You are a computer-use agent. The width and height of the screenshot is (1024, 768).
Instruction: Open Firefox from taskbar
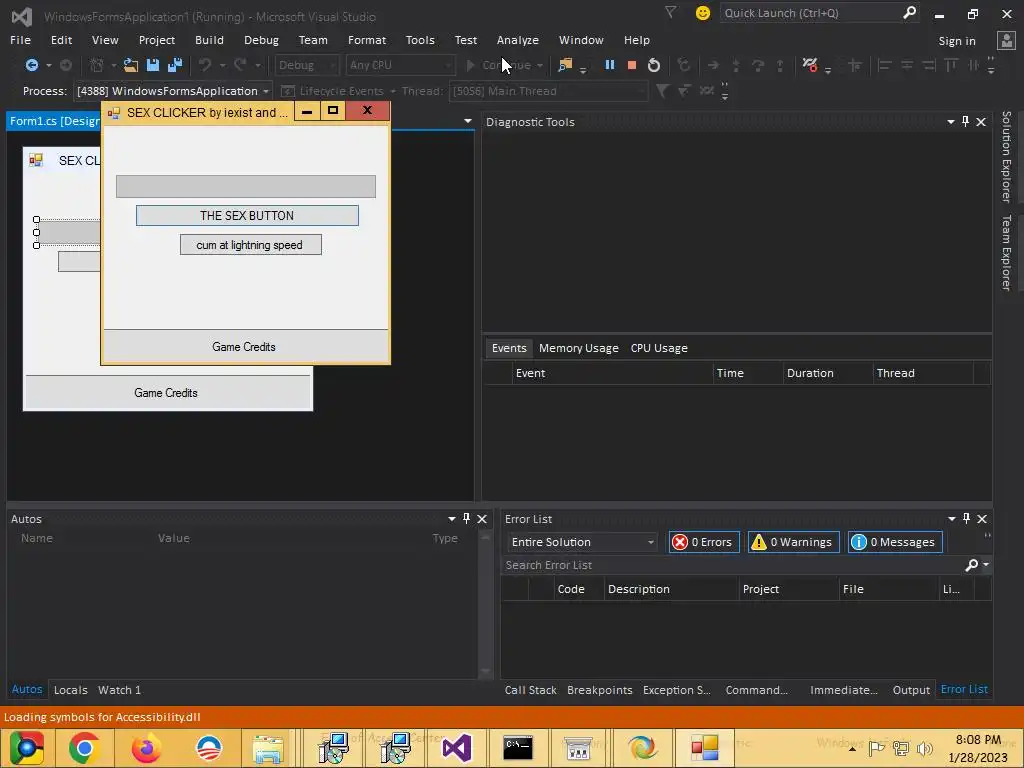[146, 748]
